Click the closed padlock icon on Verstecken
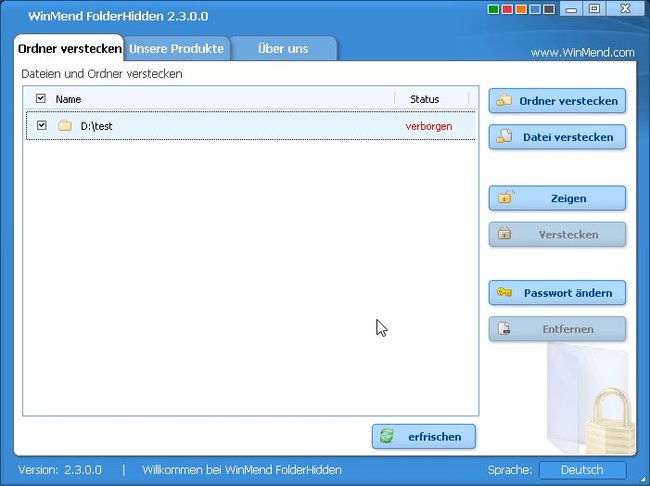The image size is (650, 486). [x=504, y=233]
